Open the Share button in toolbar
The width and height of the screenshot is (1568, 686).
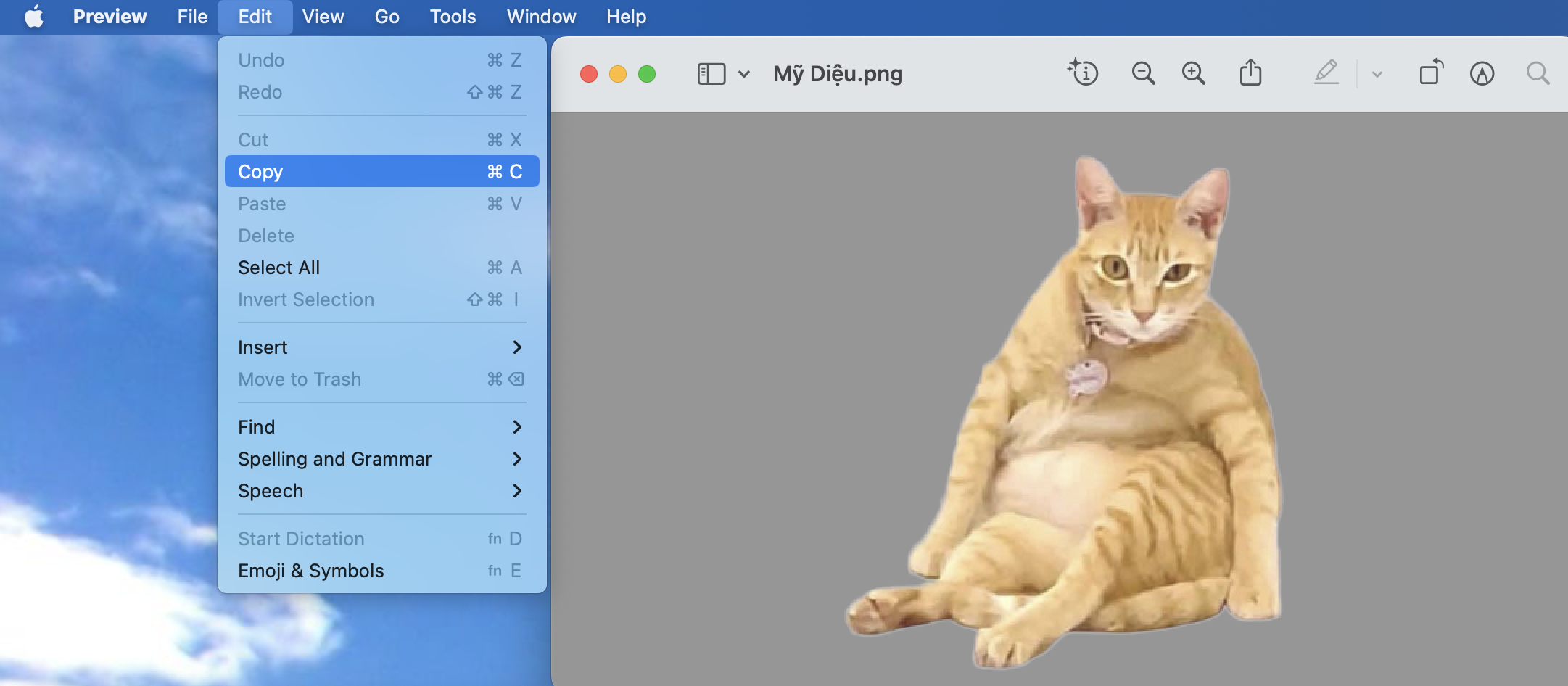[x=1250, y=73]
